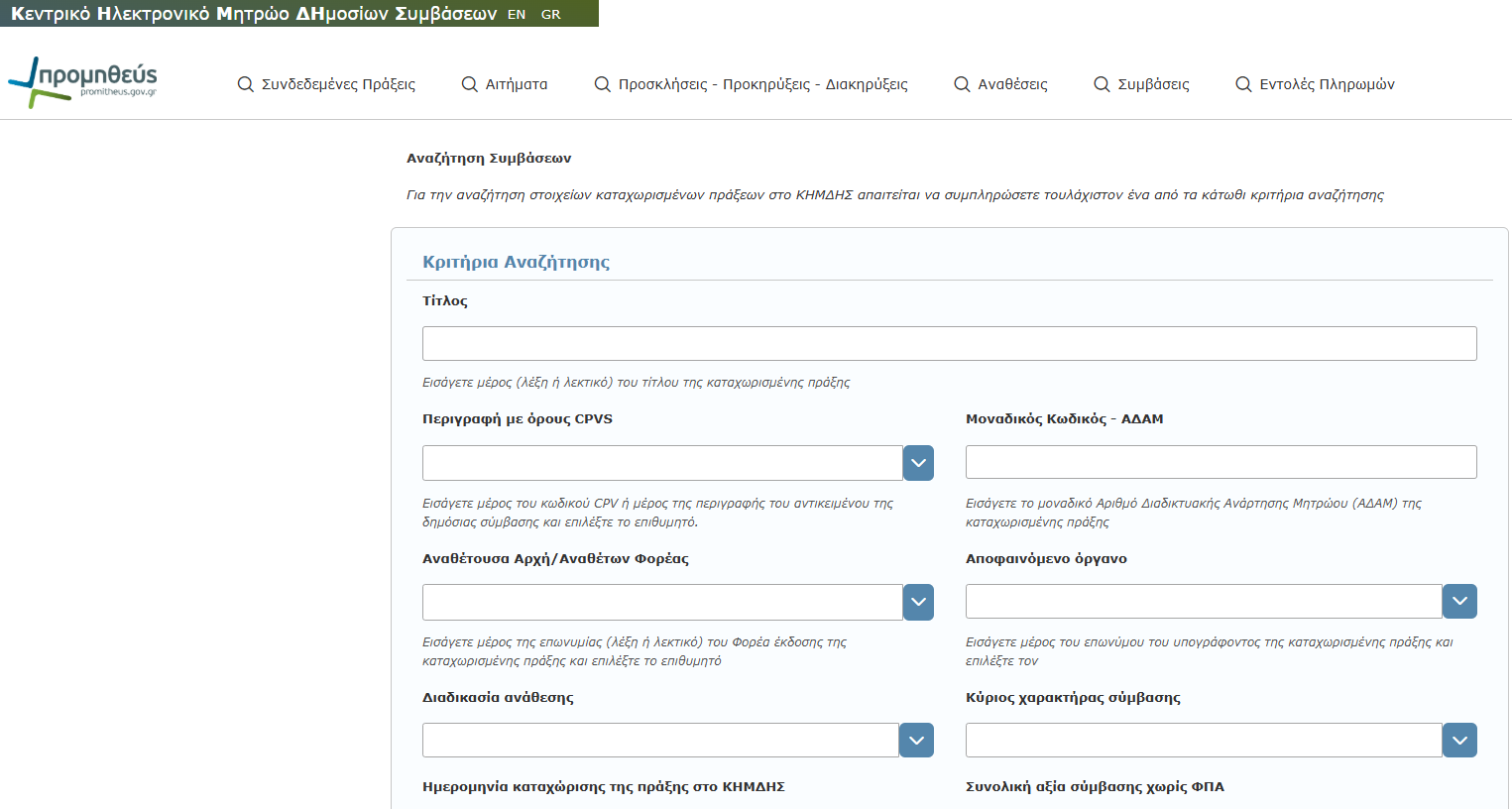
Task: Expand the Κύριος χαρακτήρας σύμβασης dropdown
Action: click(1459, 740)
